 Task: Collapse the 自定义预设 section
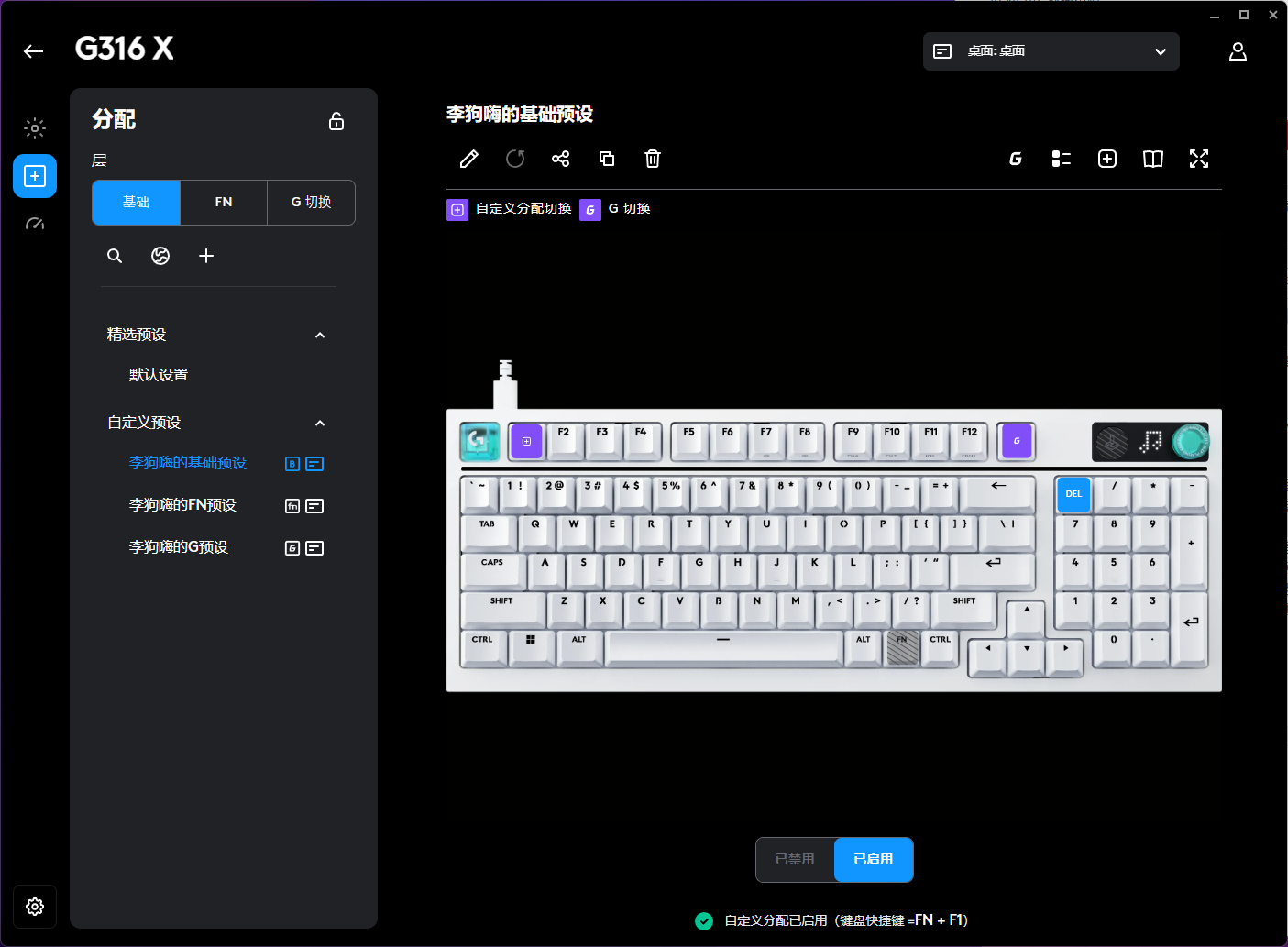(x=320, y=423)
